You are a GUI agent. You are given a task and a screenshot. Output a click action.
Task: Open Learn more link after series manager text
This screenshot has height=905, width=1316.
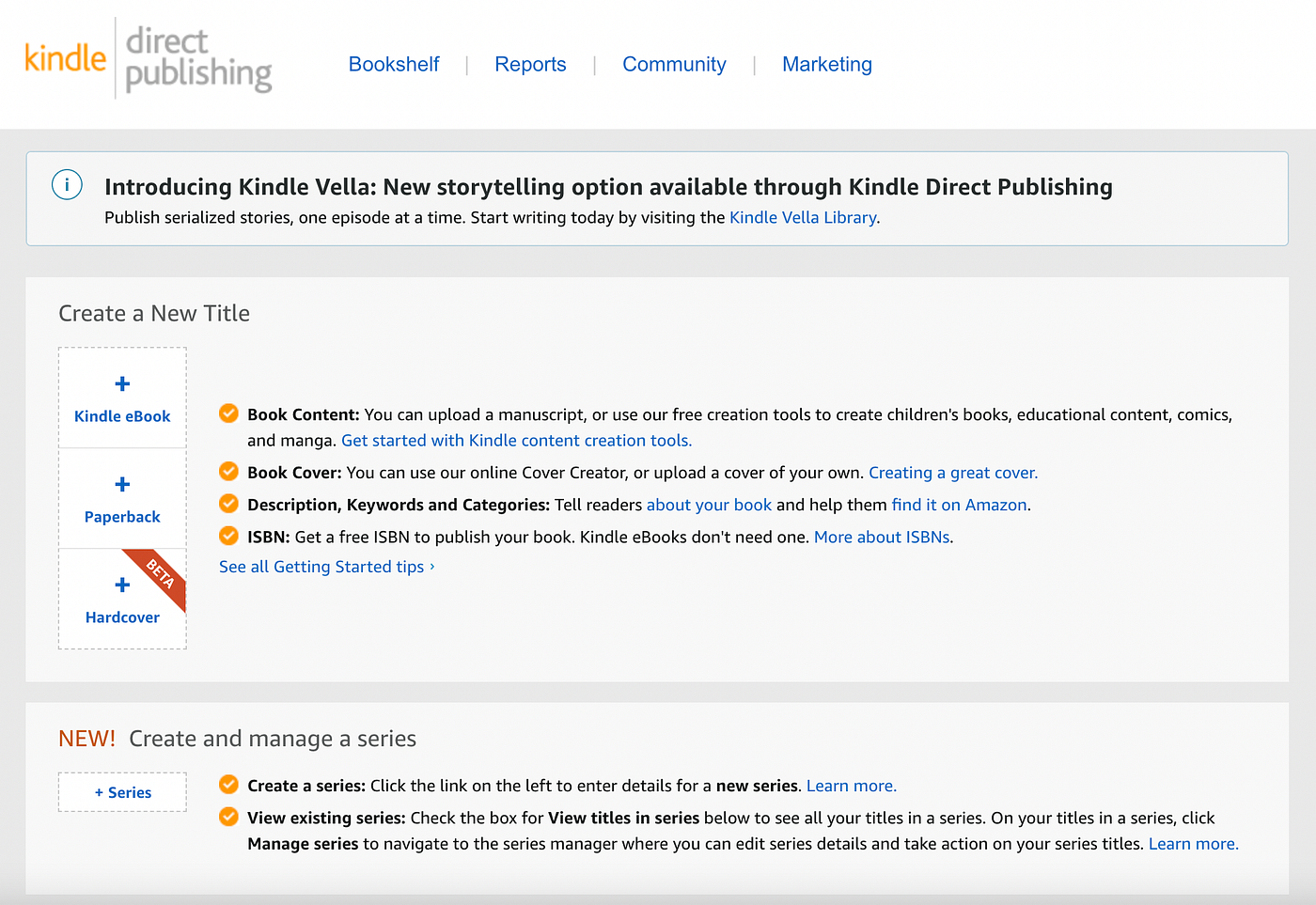click(1193, 844)
